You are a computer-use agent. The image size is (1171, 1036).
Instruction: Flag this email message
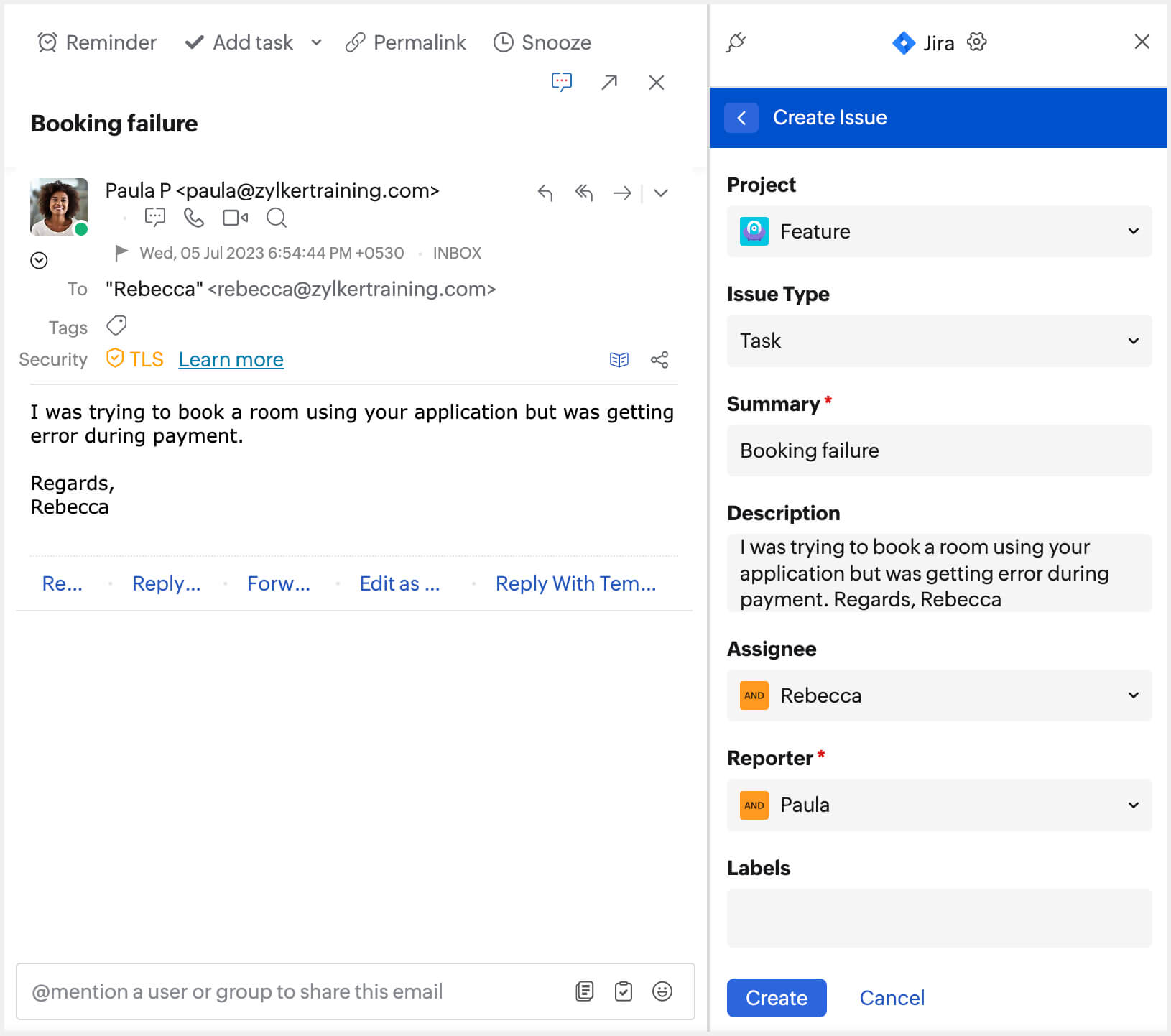pyautogui.click(x=121, y=253)
